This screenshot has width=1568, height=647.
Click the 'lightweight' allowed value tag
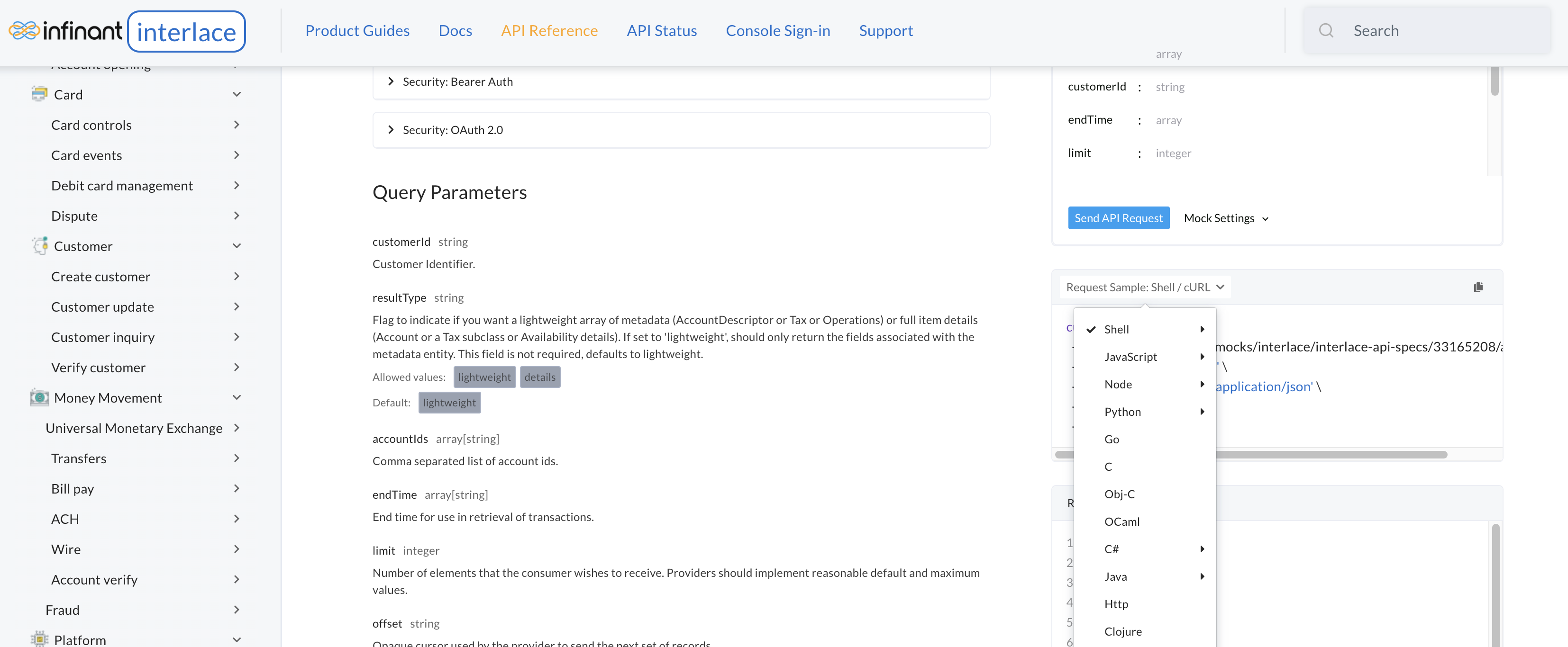pyautogui.click(x=484, y=377)
